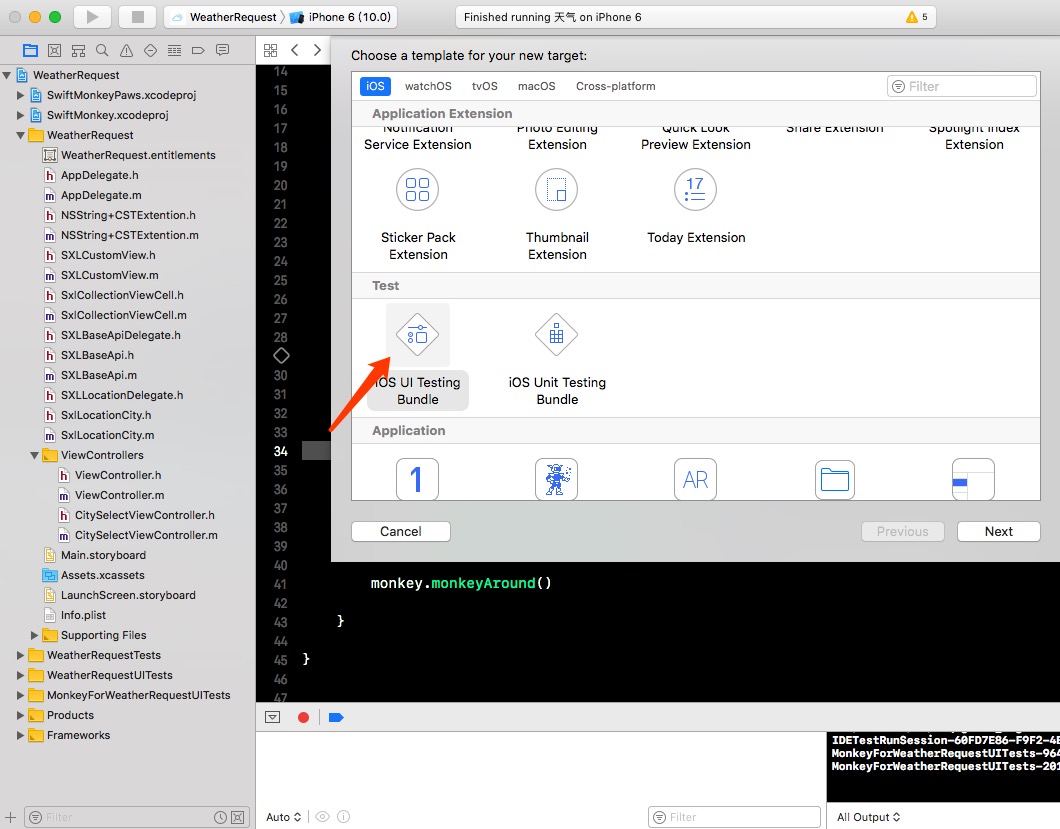Open the Breakpoint navigator icon
Viewport: 1060px width, 829px height.
pyautogui.click(x=198, y=50)
